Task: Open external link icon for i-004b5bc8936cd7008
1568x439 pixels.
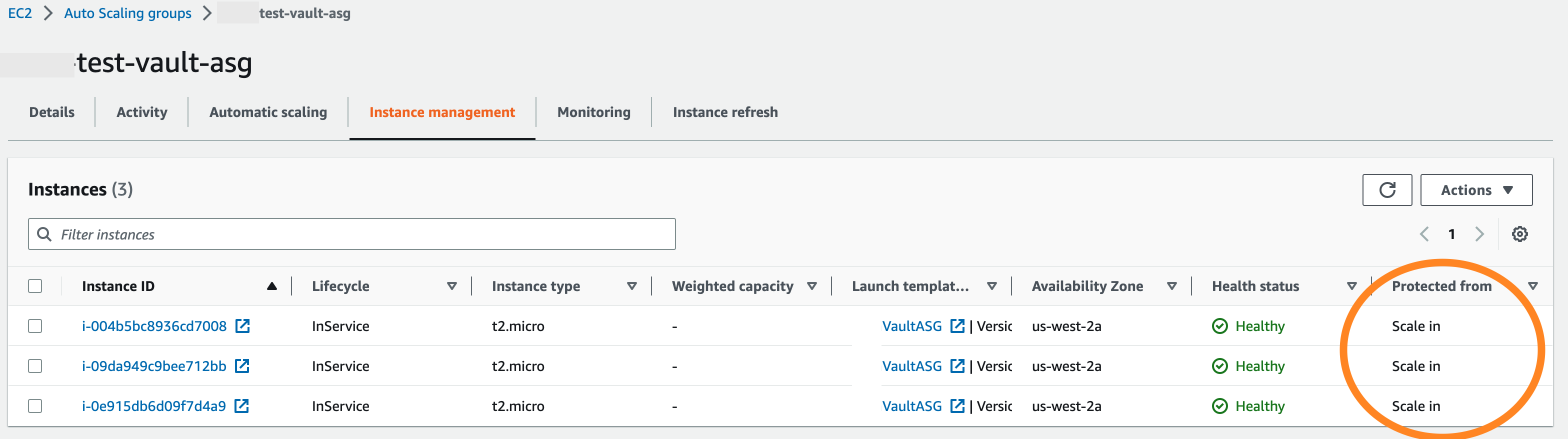Action: pyautogui.click(x=242, y=325)
